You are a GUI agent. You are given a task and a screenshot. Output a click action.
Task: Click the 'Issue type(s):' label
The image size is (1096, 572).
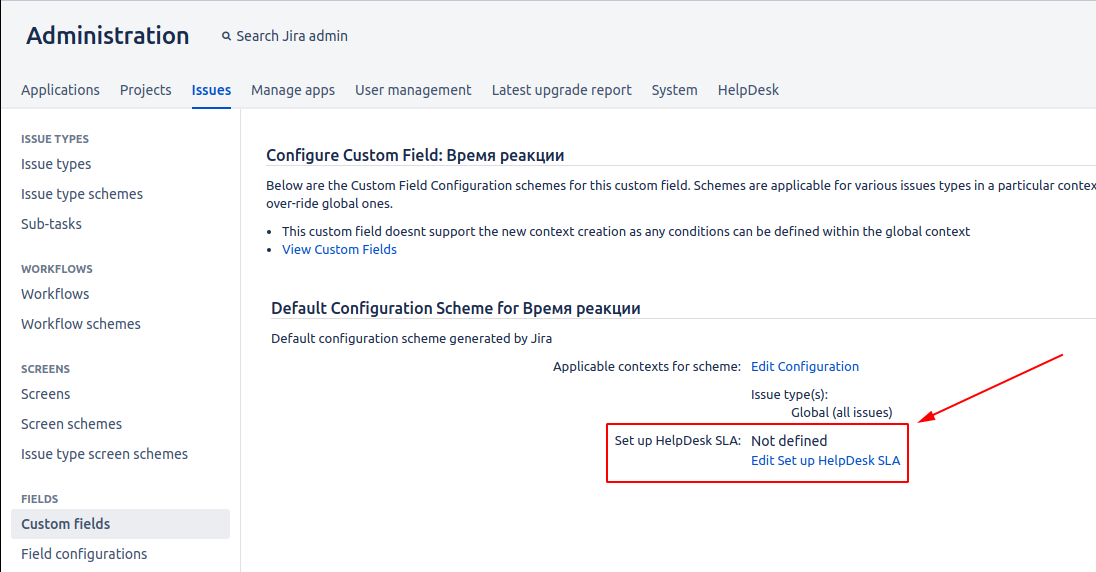pos(789,394)
